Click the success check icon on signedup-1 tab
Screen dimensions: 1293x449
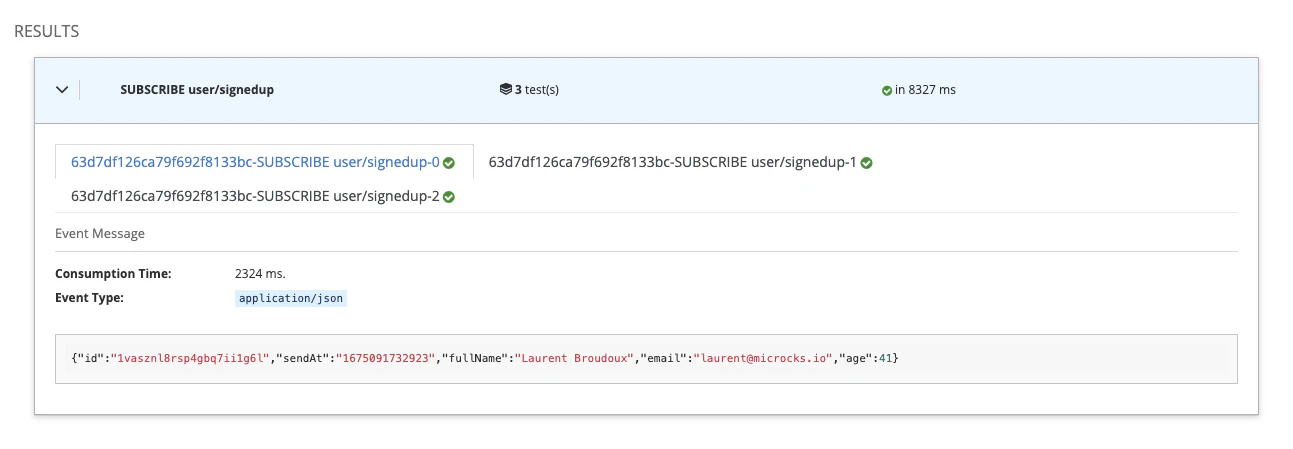[866, 163]
